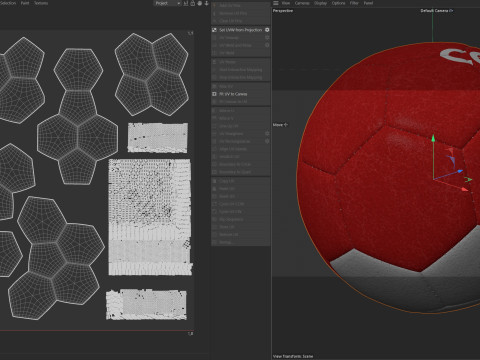Open the Project dropdown
Screen dimensions: 480x360
click(x=167, y=3)
